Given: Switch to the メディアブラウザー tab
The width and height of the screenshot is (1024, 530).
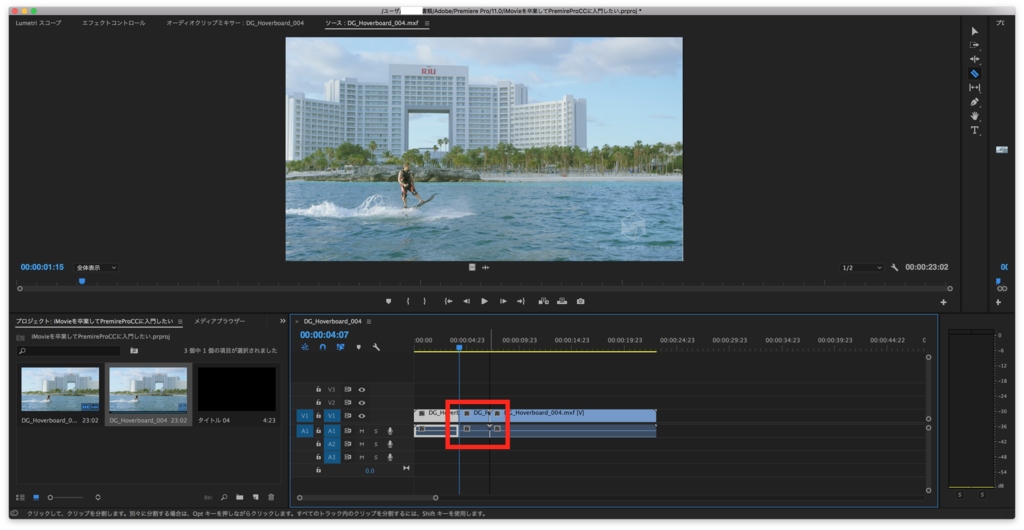Looking at the screenshot, I should pyautogui.click(x=220, y=322).
